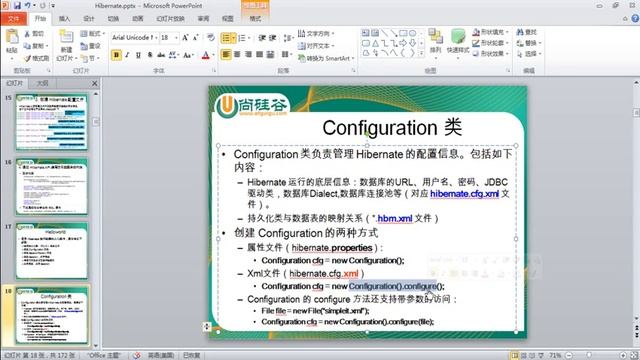Increase list indent level
Image resolution: width=640 pixels, height=360 pixels.
coord(272,38)
